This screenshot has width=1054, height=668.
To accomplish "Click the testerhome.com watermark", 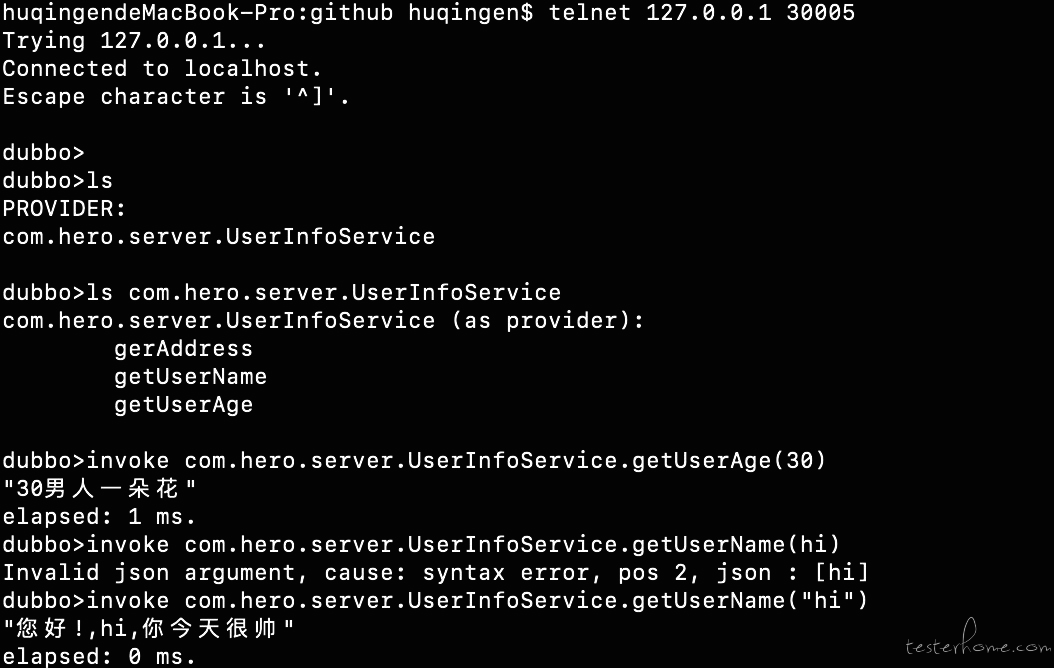I will 978,640.
